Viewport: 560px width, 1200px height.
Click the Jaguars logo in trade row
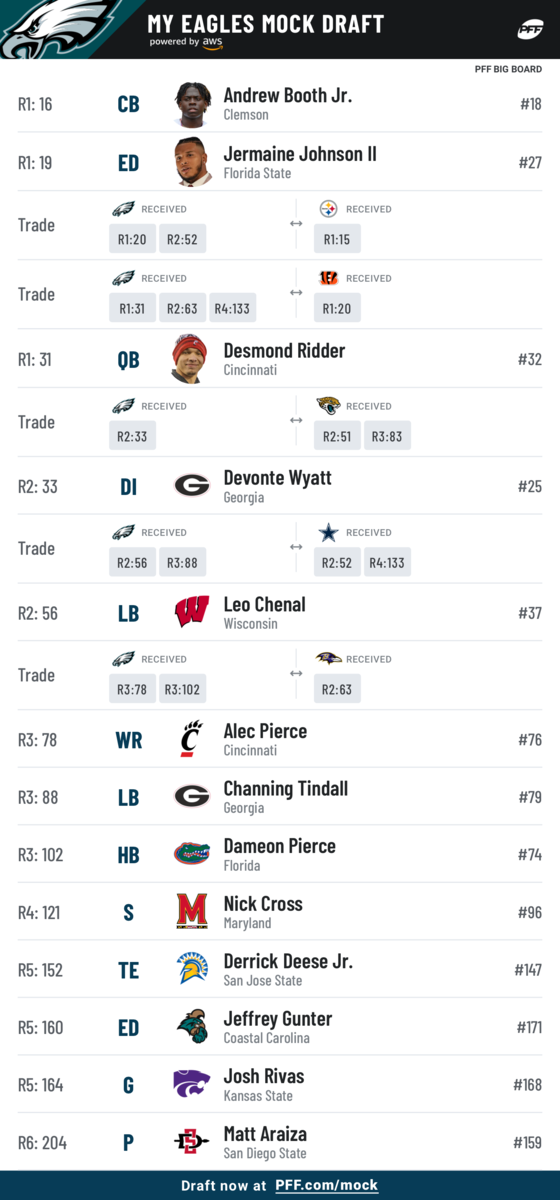[328, 406]
